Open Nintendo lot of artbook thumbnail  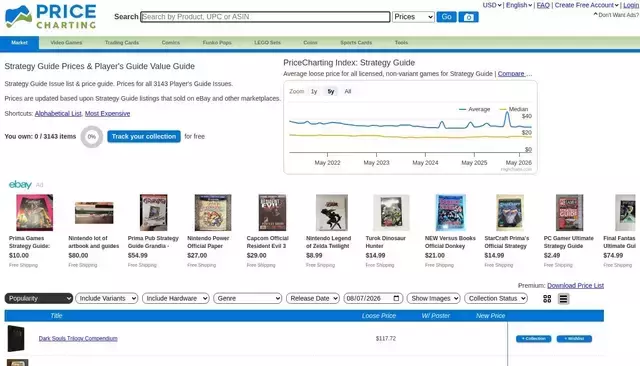[x=94, y=213]
